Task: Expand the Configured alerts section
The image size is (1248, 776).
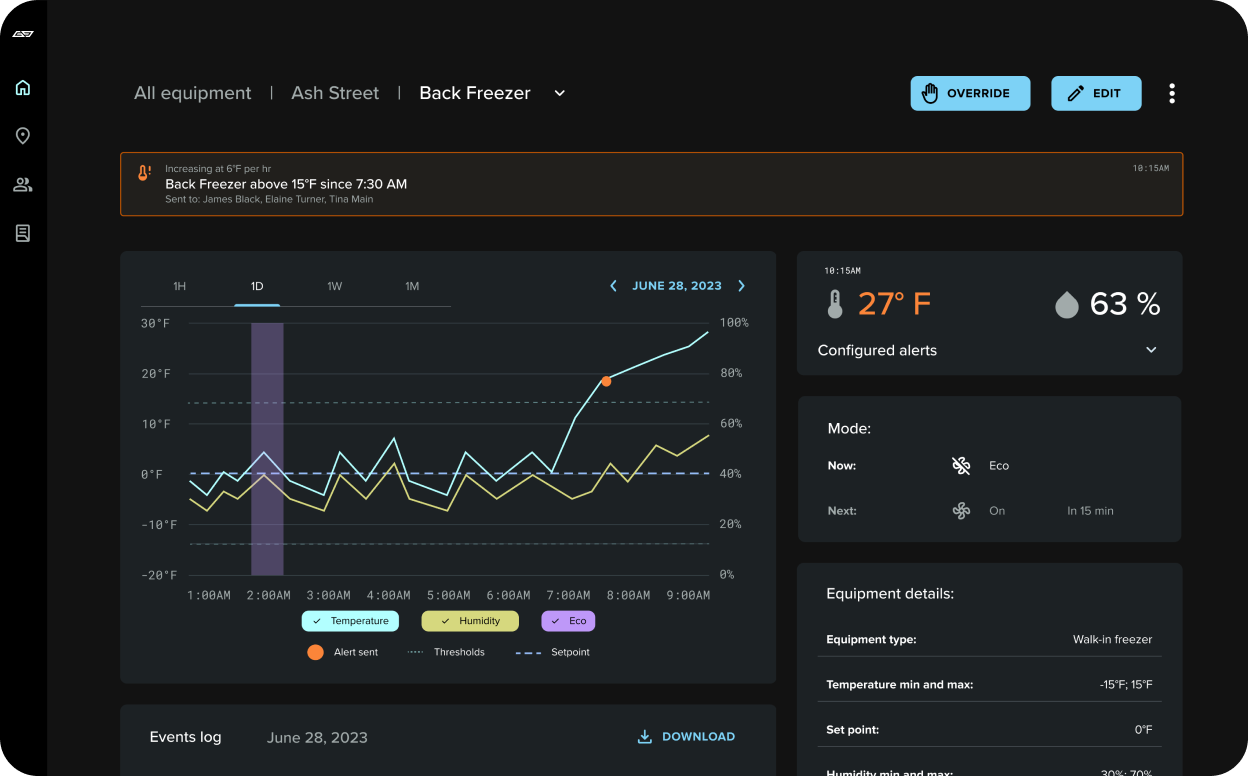Action: click(x=1151, y=350)
